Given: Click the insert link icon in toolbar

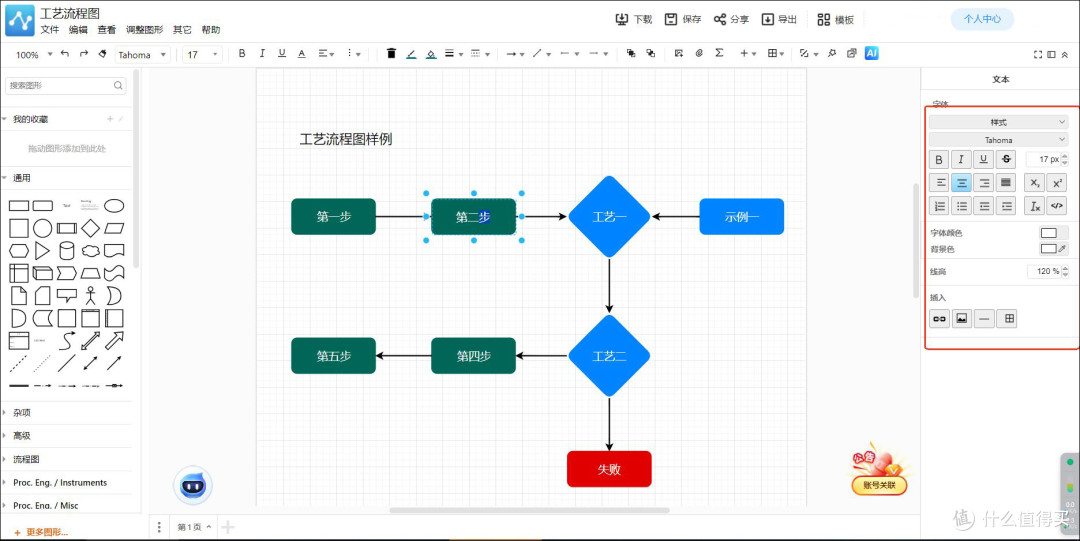Looking at the screenshot, I should 699,53.
